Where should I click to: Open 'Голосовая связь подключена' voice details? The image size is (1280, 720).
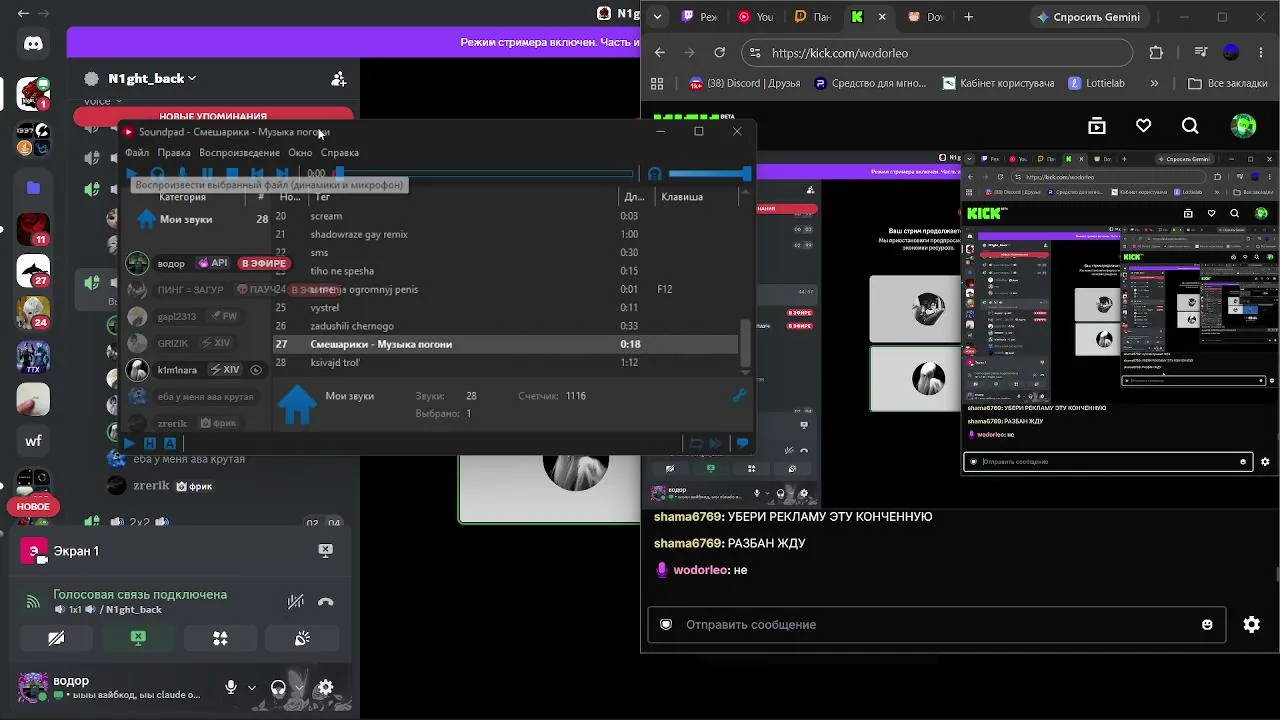pyautogui.click(x=140, y=594)
